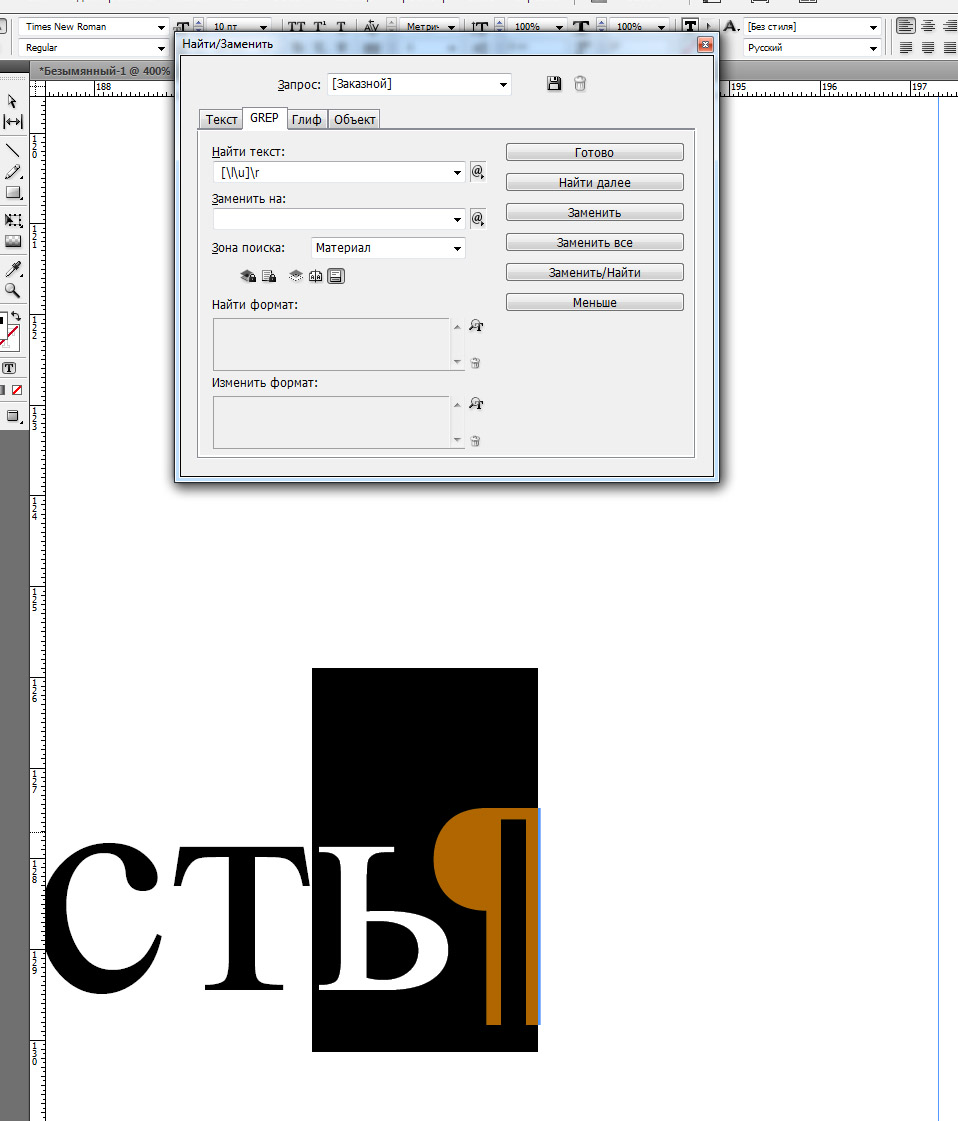Select the Line tool
Viewport: 958px width, 1121px height.
click(x=13, y=150)
